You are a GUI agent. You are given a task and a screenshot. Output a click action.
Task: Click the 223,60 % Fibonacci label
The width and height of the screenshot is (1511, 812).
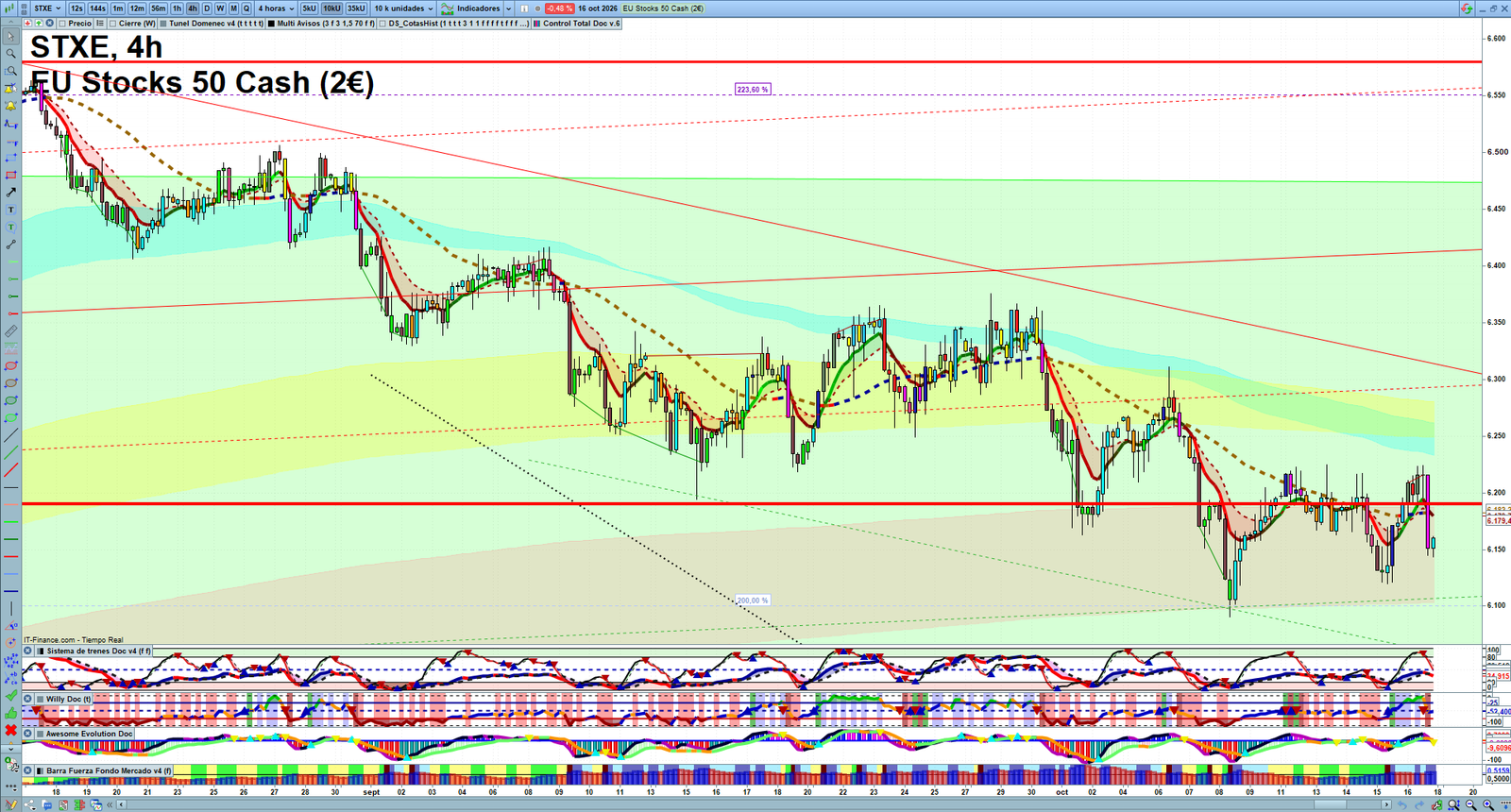coord(753,89)
